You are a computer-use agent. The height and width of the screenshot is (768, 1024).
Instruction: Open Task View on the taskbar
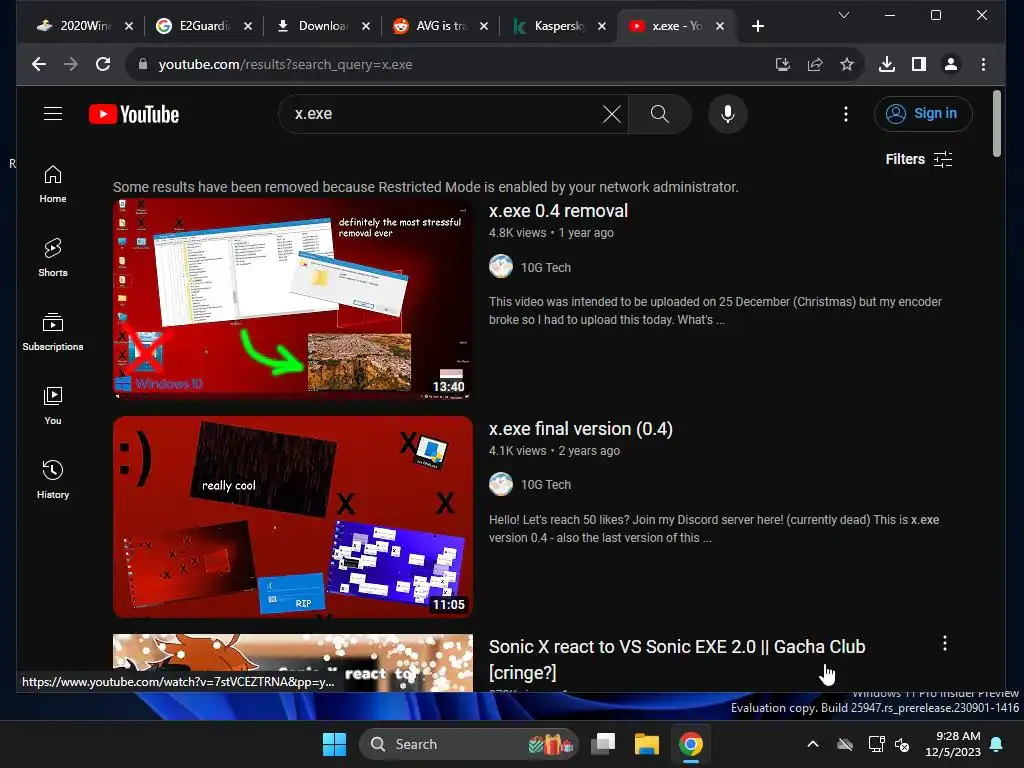point(603,744)
